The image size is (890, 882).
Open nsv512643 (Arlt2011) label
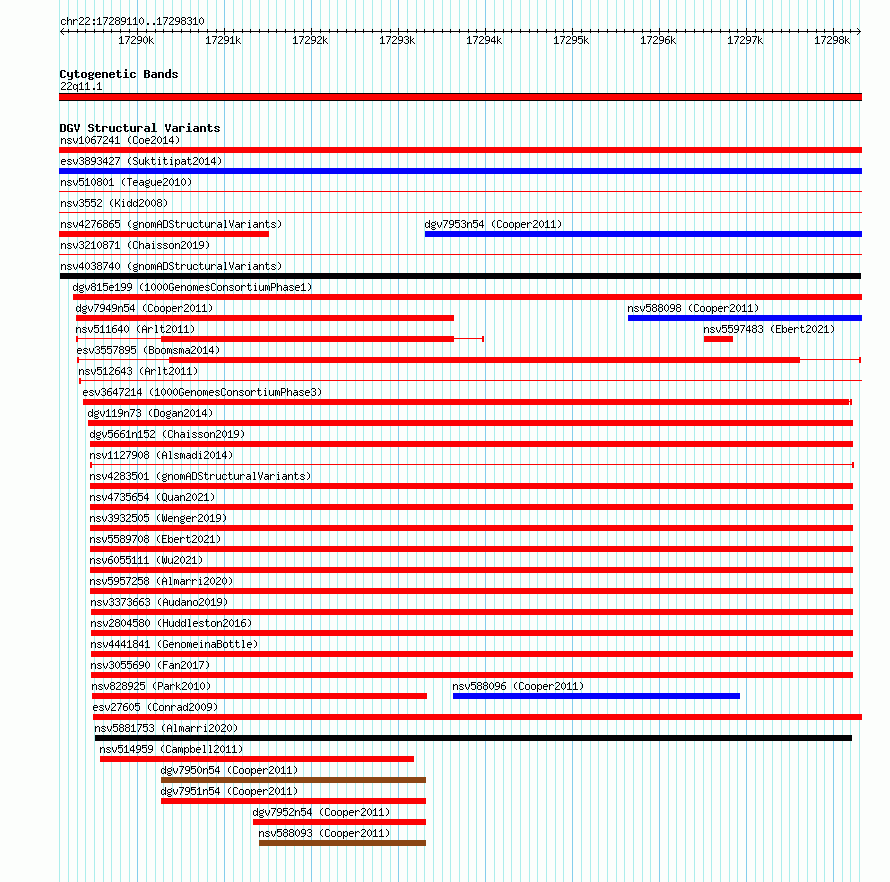click(x=138, y=371)
